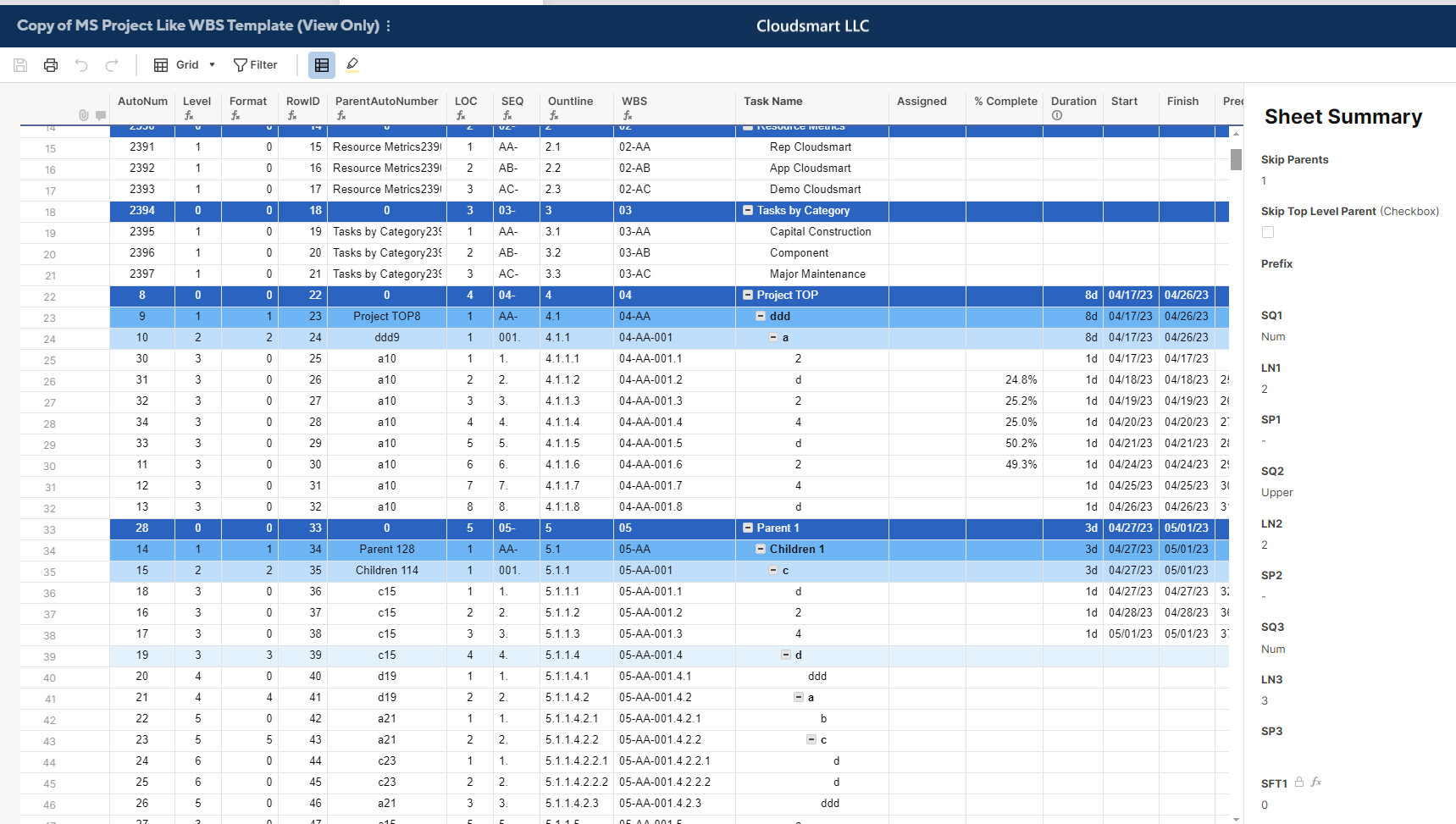The image size is (1456, 824).
Task: Click the formula icon under Level column
Action: 189,115
